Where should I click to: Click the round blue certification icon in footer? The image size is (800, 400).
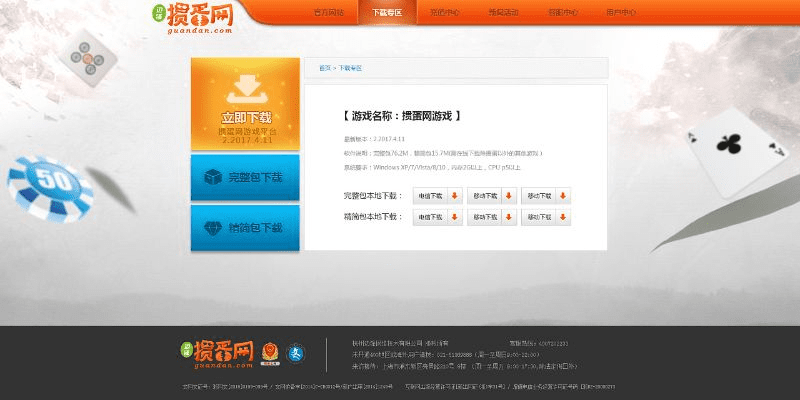[295, 354]
